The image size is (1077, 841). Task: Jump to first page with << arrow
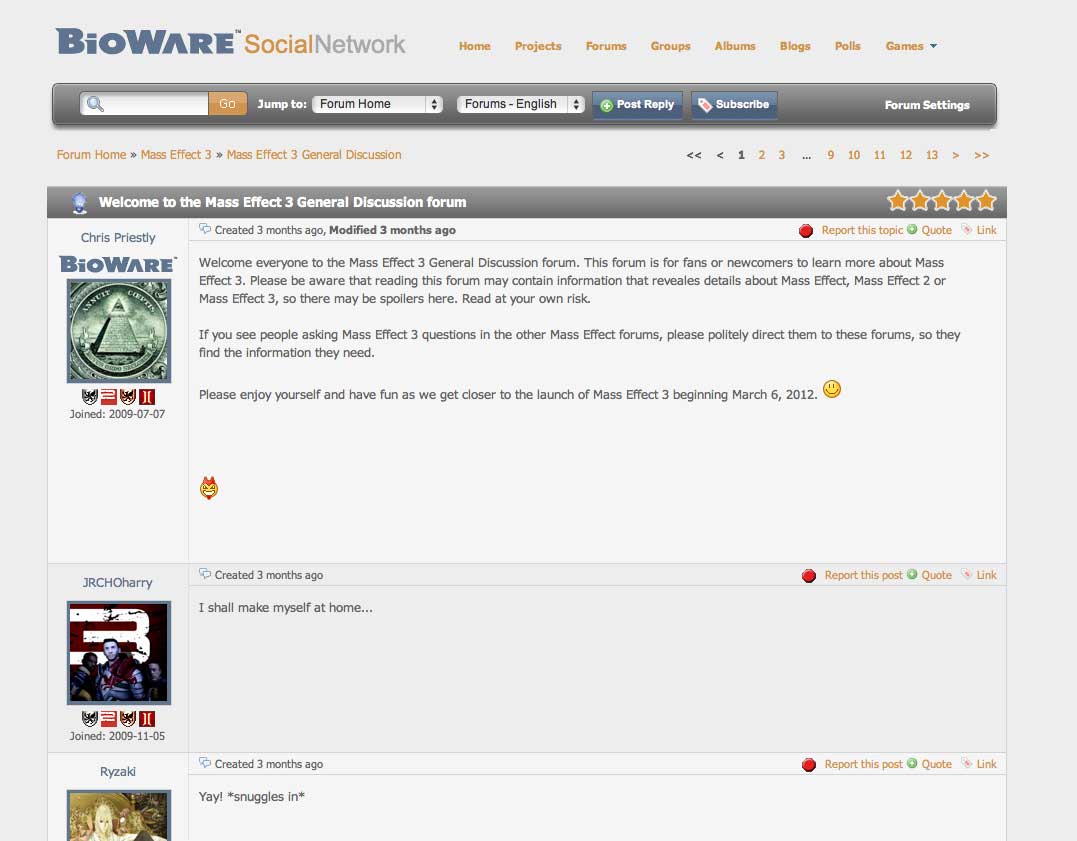click(694, 155)
